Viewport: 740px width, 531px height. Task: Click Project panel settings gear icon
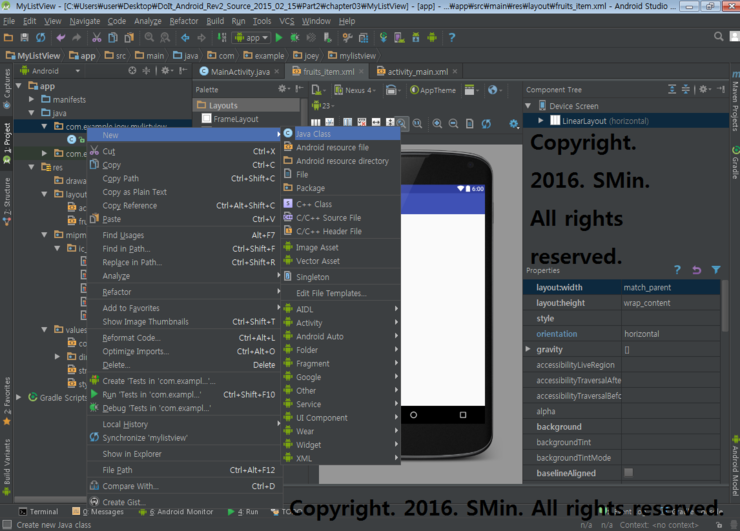tap(166, 70)
